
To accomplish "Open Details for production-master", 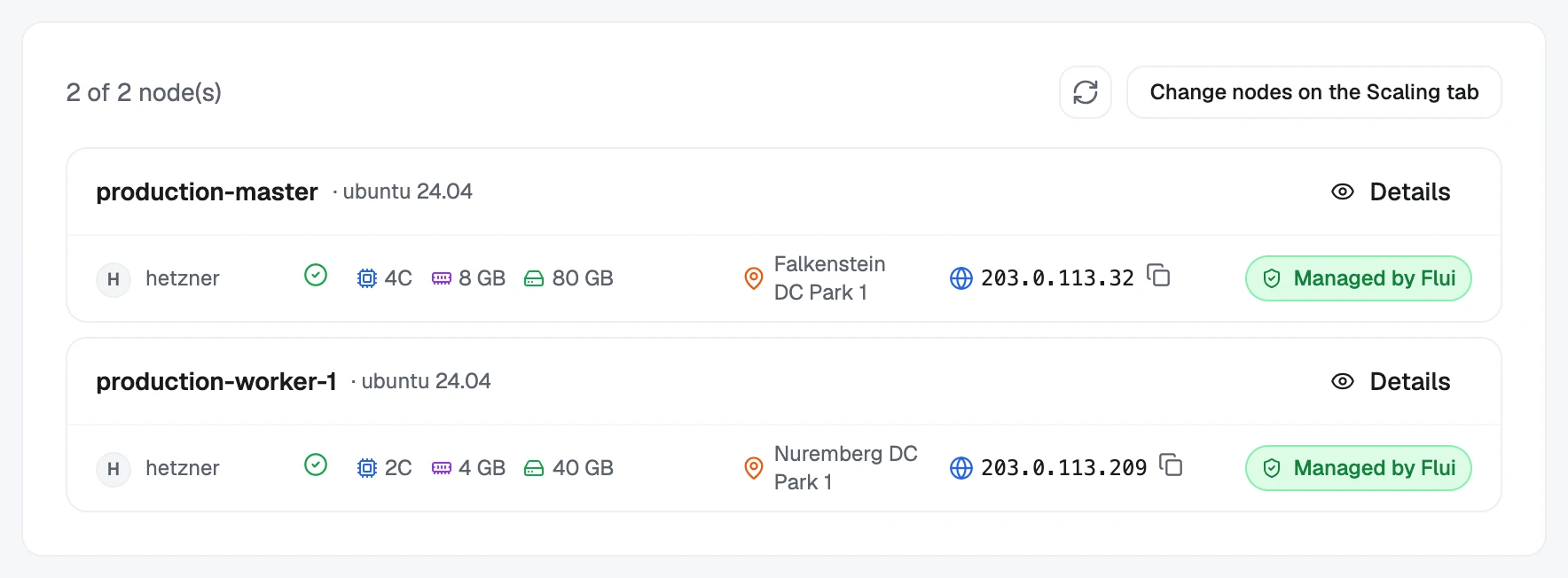I will [x=1391, y=191].
